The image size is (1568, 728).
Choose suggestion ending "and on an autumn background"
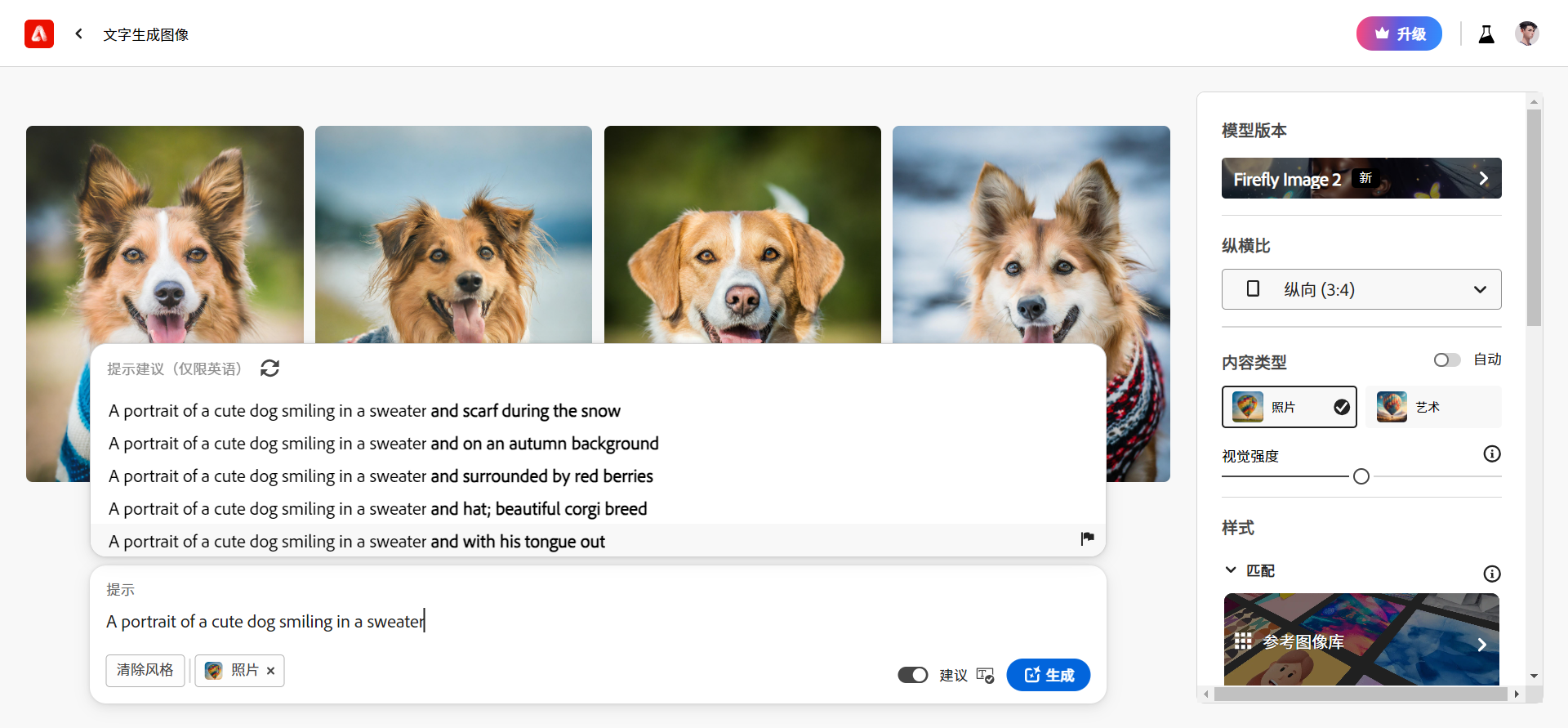click(383, 444)
